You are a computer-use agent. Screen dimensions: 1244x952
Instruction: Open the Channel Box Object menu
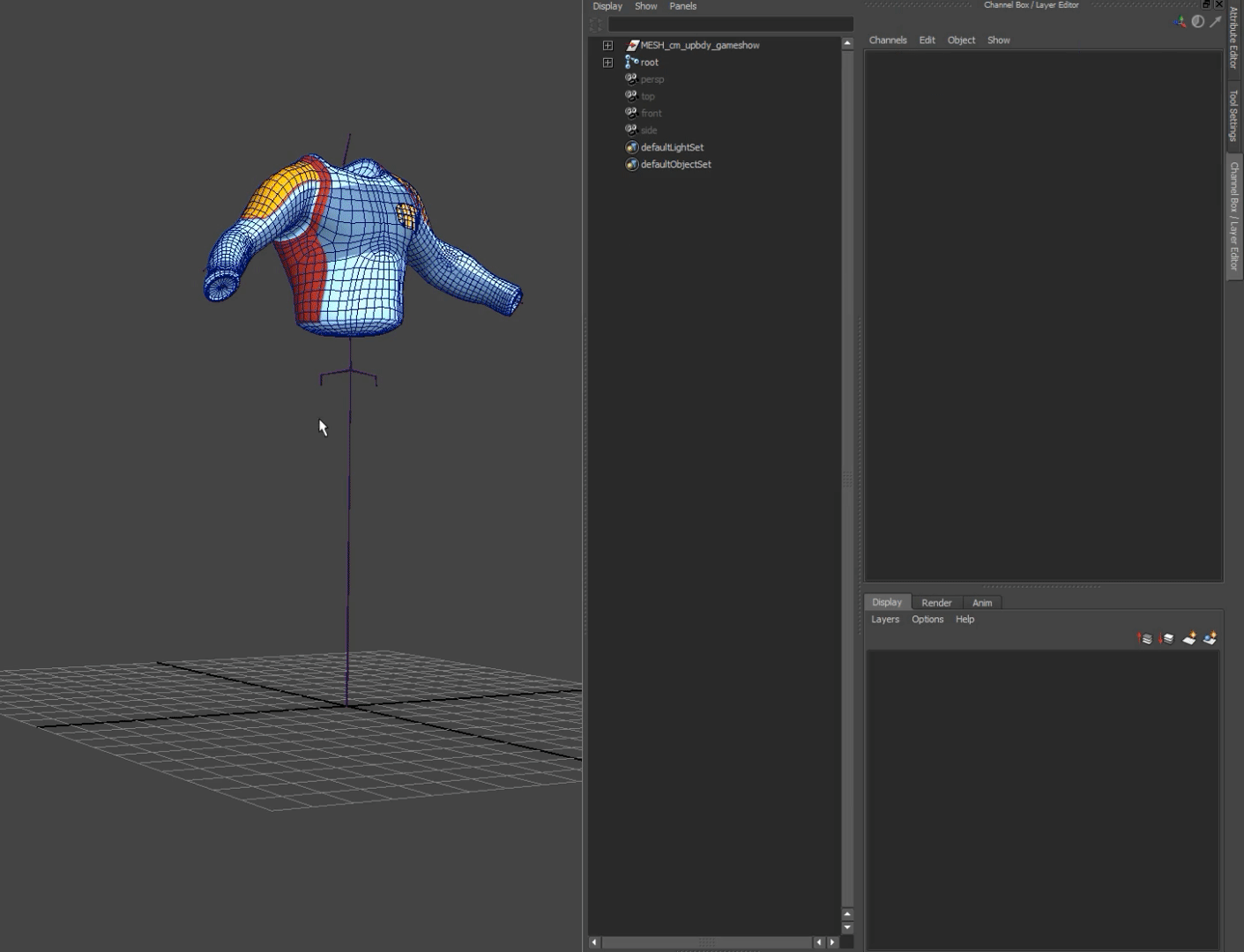(x=961, y=41)
